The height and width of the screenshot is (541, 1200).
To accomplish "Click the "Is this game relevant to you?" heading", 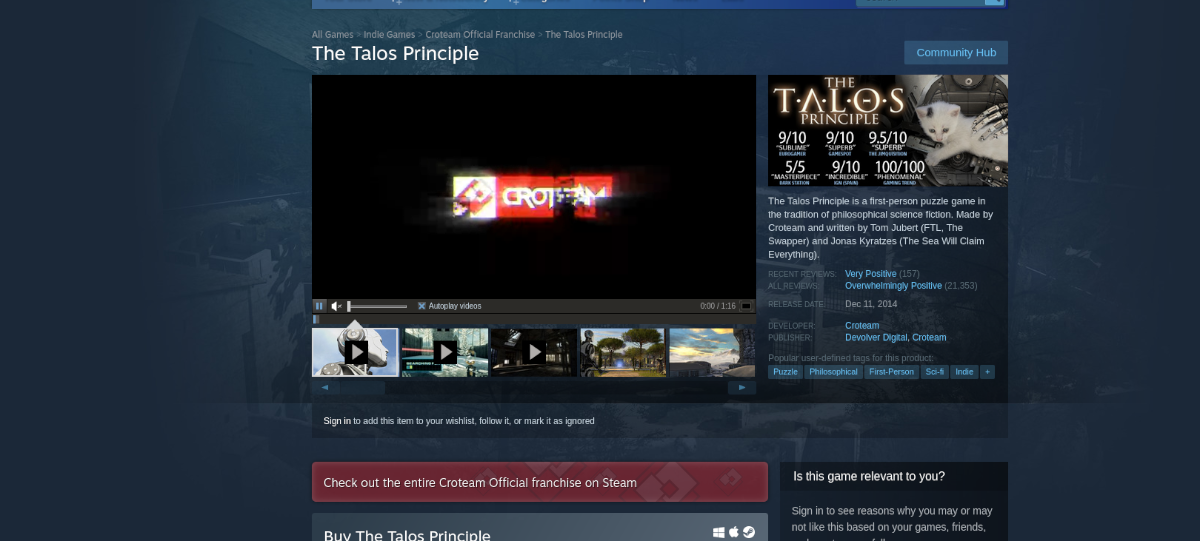I will (x=869, y=476).
